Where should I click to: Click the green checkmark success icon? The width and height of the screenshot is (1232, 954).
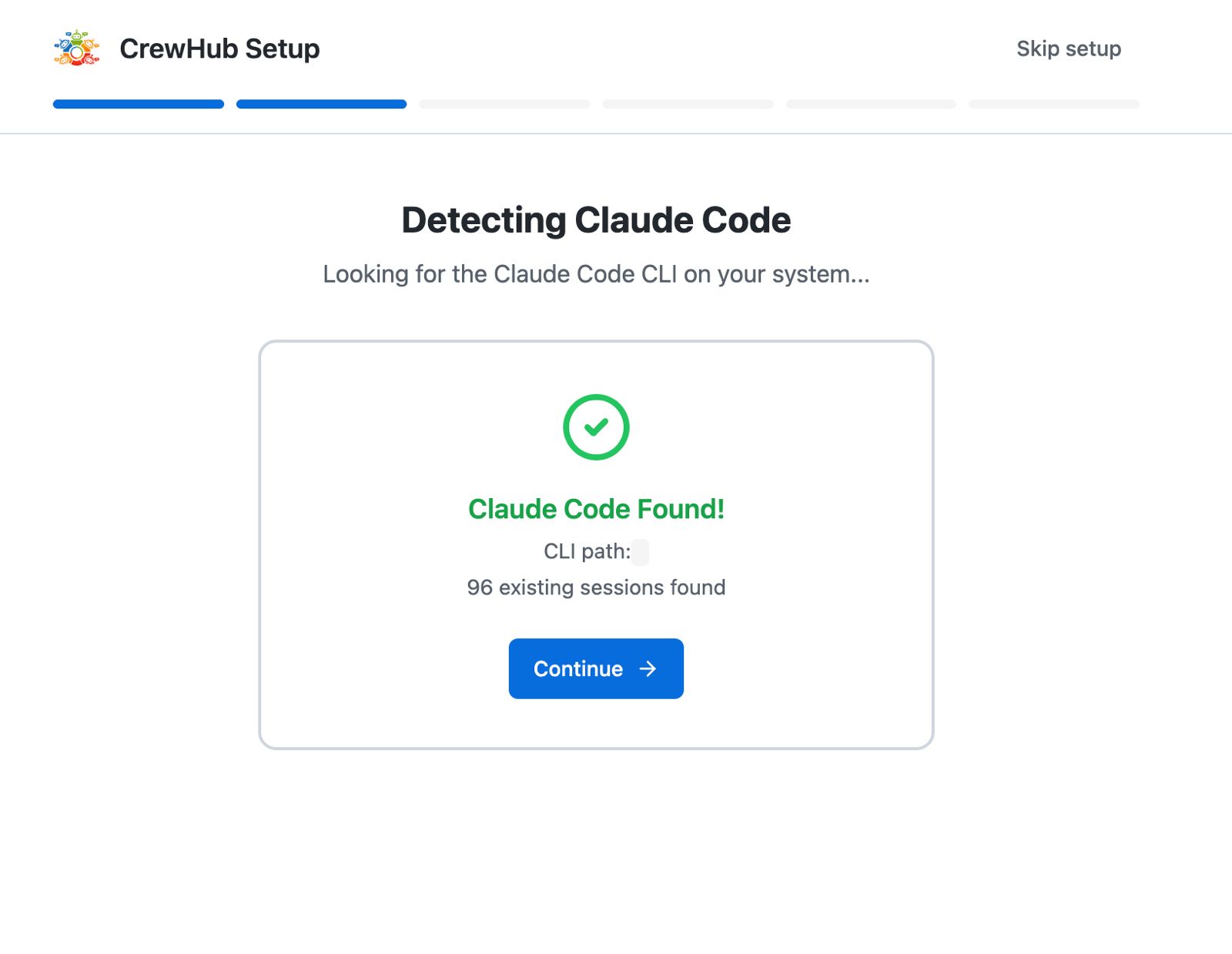coord(595,428)
